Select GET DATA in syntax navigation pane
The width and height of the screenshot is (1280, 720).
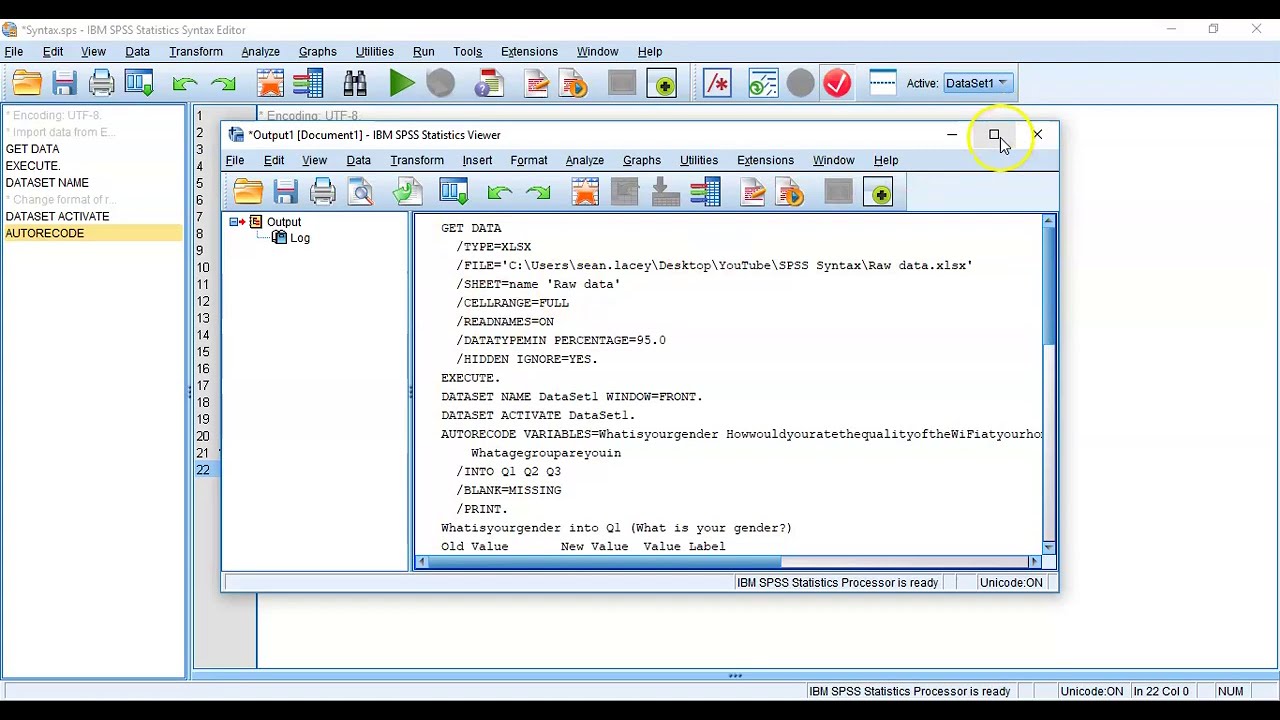(33, 149)
